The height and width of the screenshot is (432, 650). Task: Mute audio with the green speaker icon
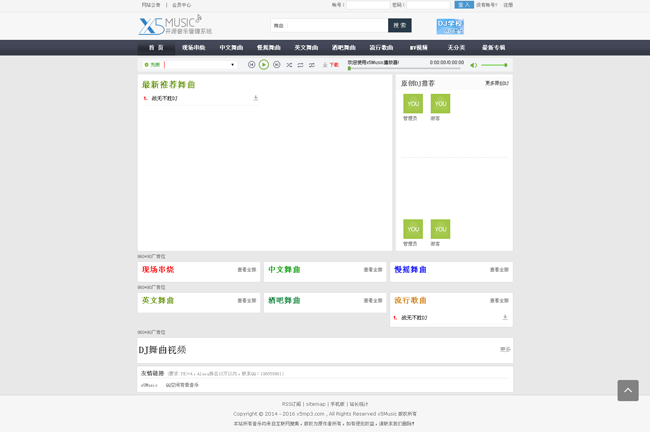473,65
